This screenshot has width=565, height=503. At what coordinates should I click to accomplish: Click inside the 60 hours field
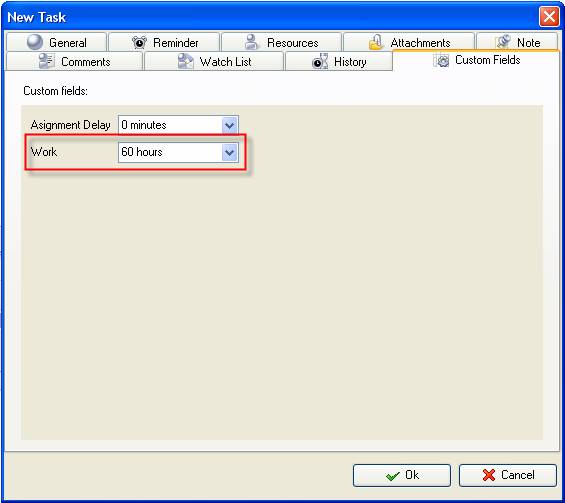coord(170,152)
